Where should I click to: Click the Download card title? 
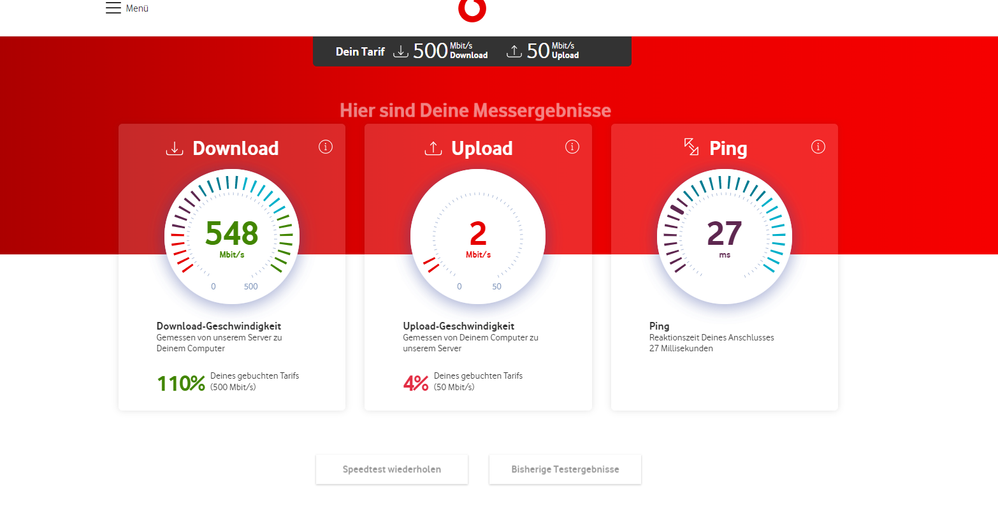click(235, 148)
